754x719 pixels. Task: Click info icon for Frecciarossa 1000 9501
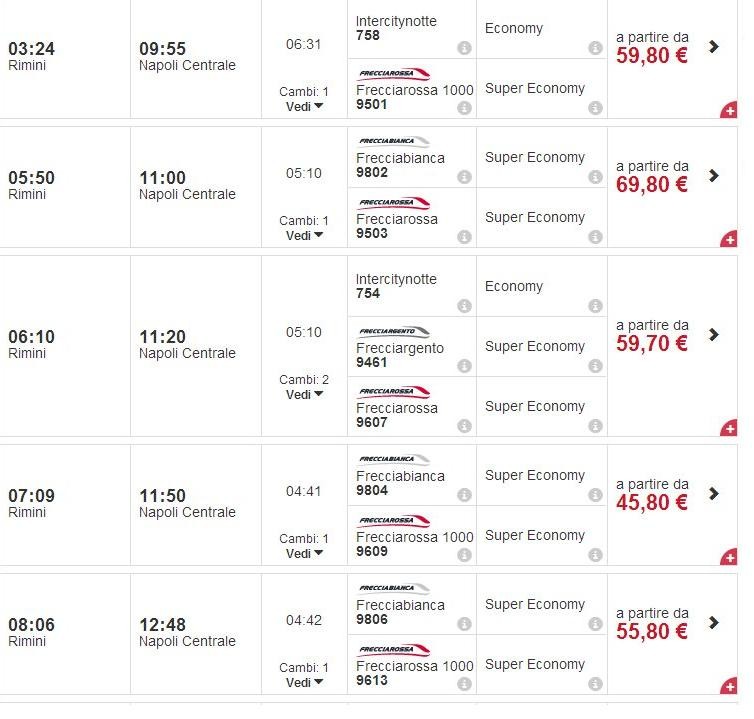click(x=464, y=108)
